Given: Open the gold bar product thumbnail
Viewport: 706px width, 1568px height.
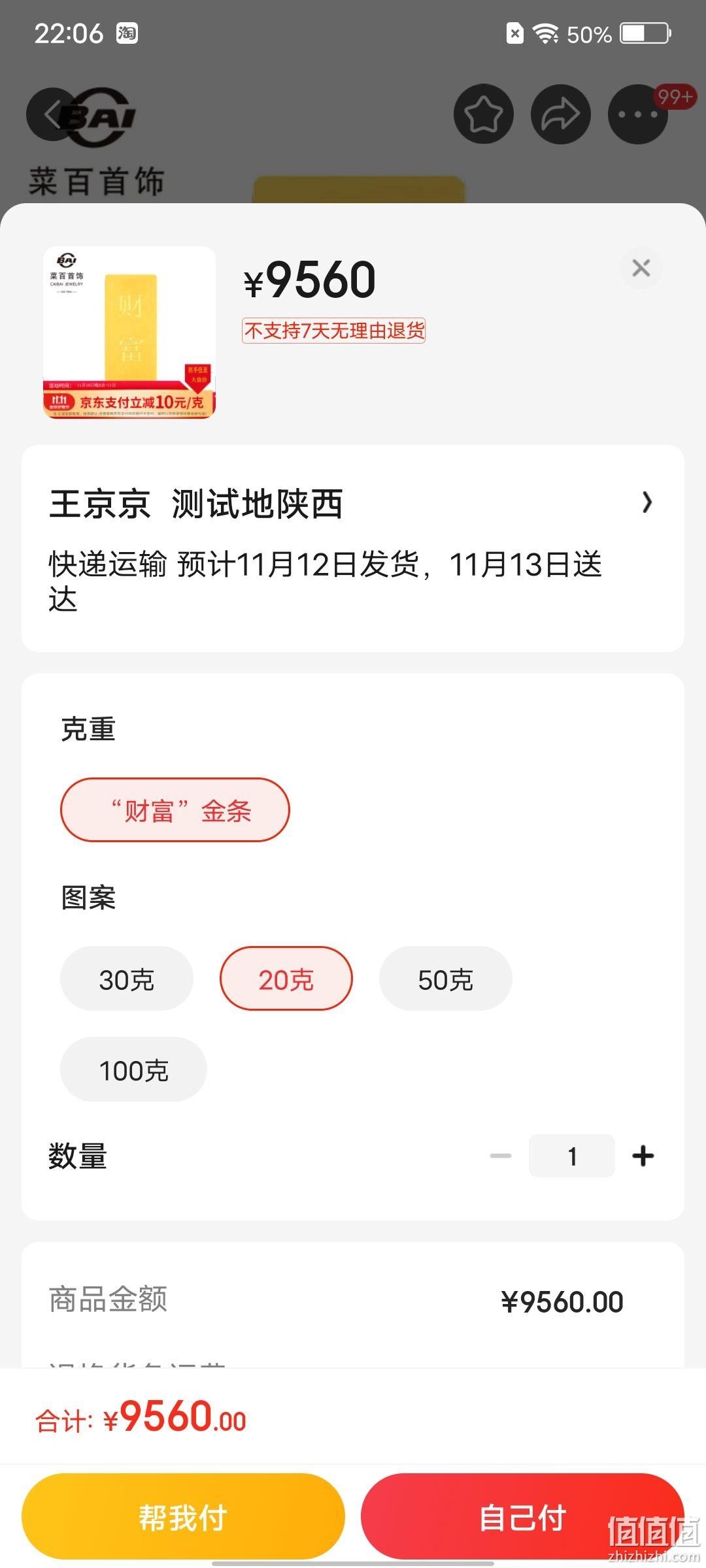Looking at the screenshot, I should [129, 333].
